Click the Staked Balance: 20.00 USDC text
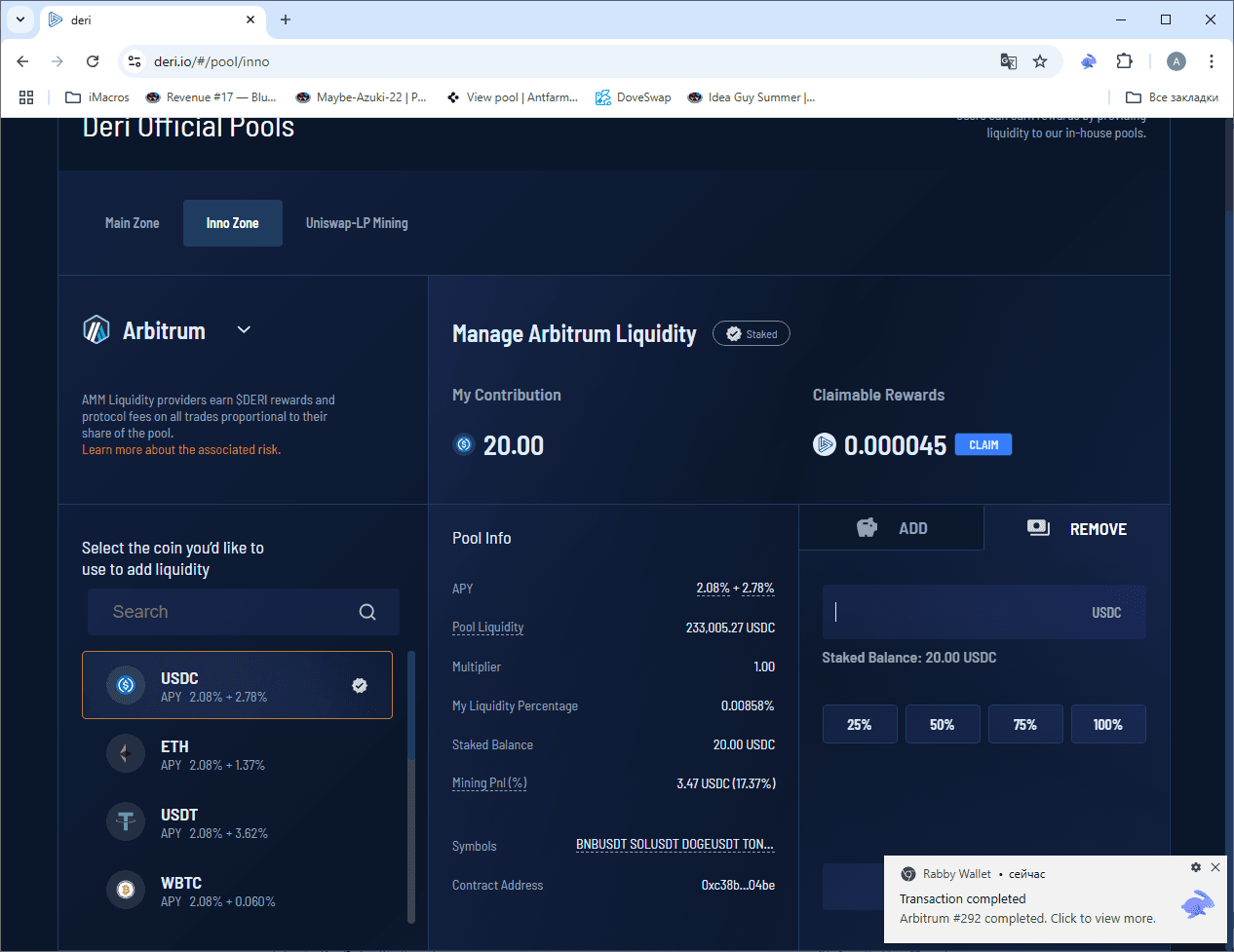 (909, 658)
